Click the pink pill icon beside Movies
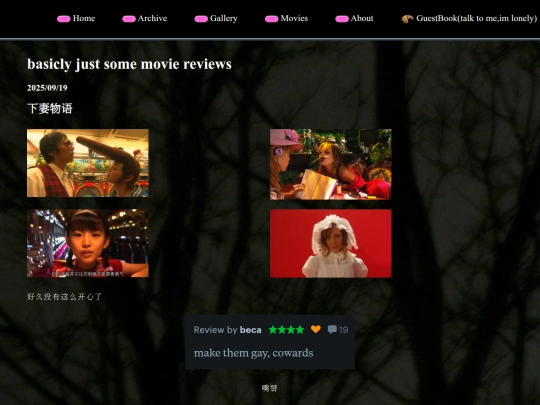This screenshot has height=405, width=540. pos(271,19)
